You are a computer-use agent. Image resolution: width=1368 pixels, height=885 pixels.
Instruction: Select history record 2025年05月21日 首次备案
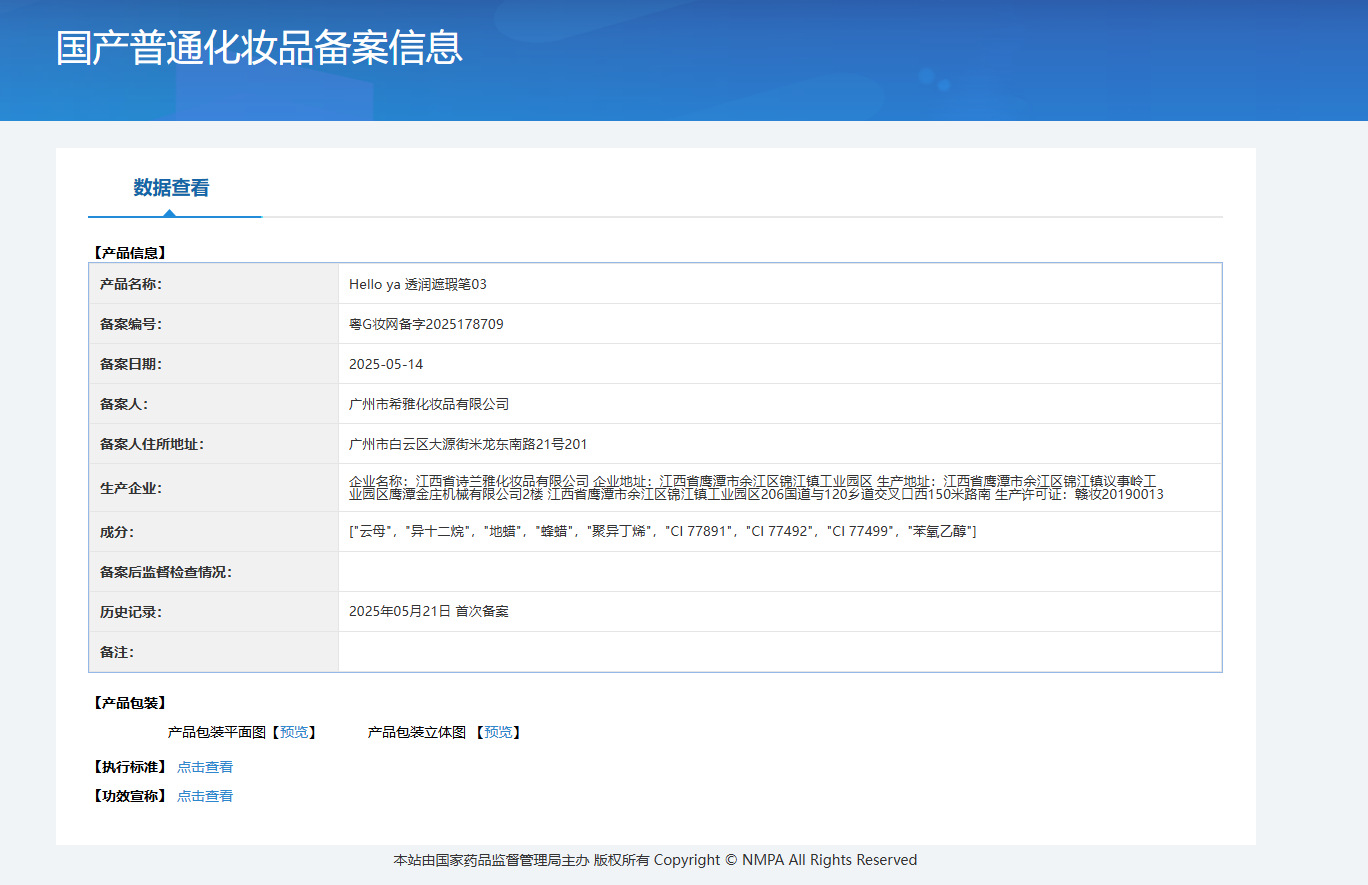tap(429, 612)
